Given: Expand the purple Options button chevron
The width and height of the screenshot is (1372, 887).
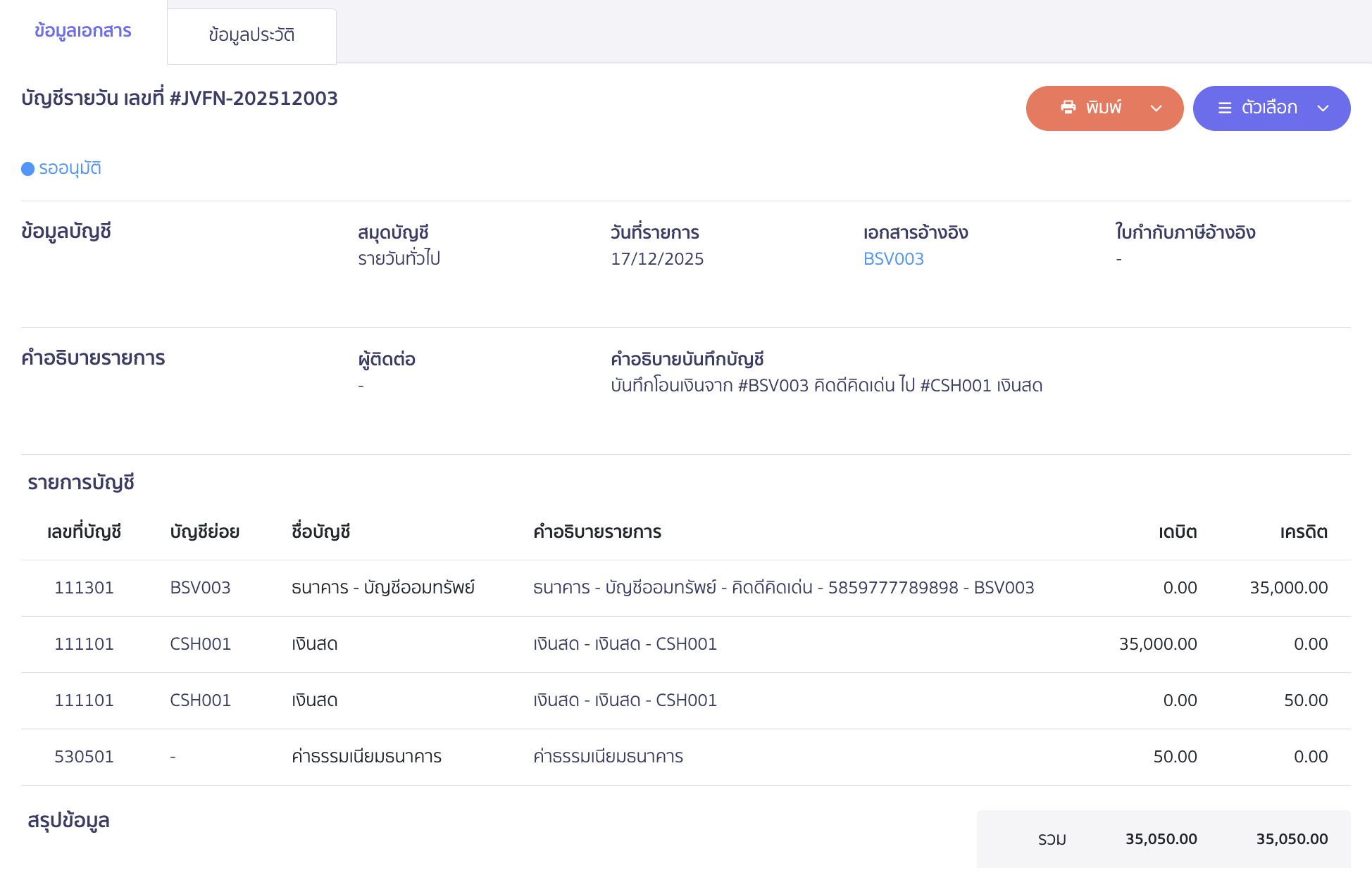Looking at the screenshot, I should pyautogui.click(x=1323, y=108).
